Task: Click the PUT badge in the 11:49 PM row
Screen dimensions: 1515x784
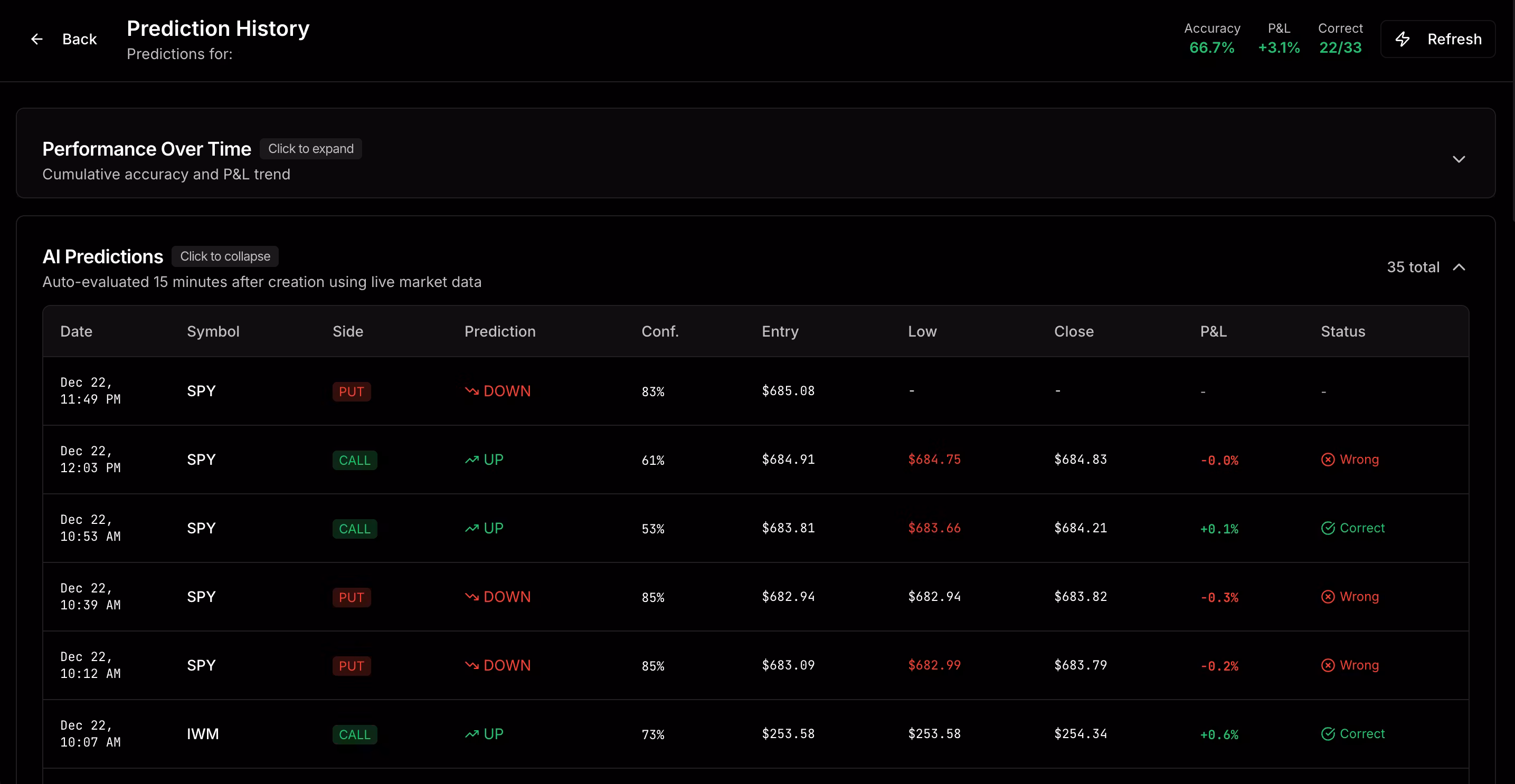Action: click(351, 391)
